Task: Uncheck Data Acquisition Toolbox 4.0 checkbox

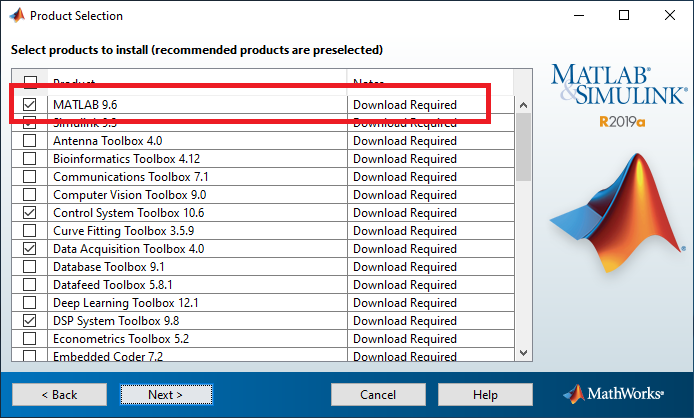Action: point(30,248)
